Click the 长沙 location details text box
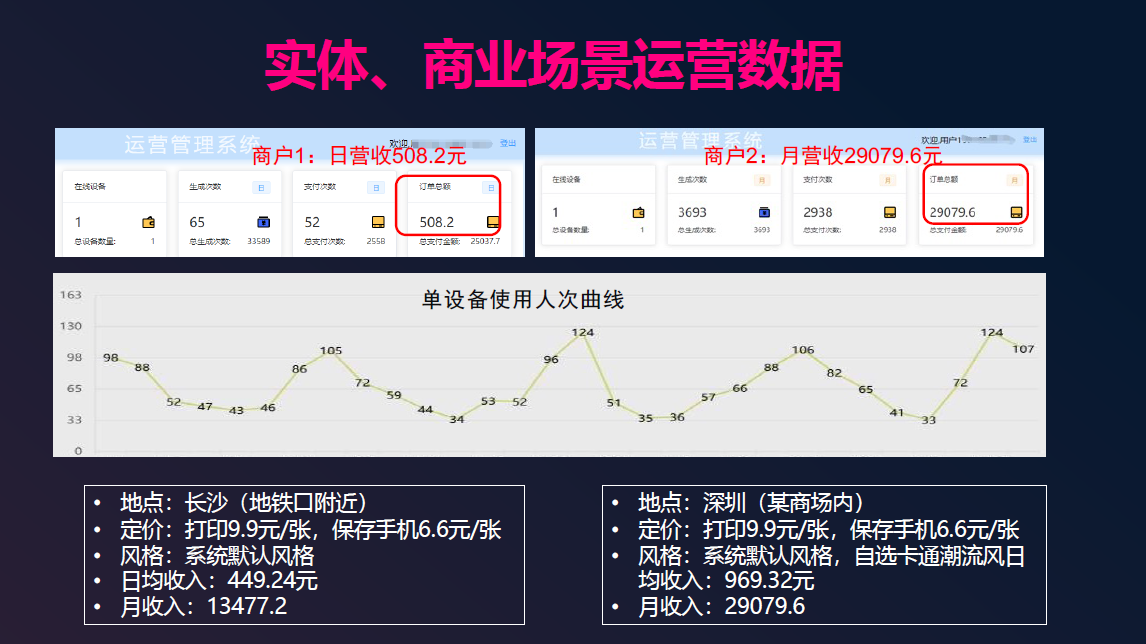1146x644 pixels. [x=304, y=554]
